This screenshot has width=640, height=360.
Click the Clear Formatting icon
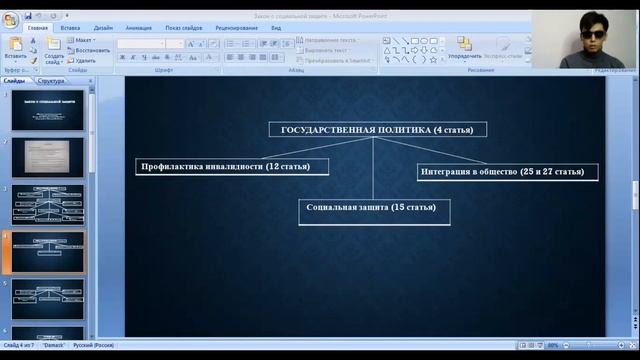[213, 44]
